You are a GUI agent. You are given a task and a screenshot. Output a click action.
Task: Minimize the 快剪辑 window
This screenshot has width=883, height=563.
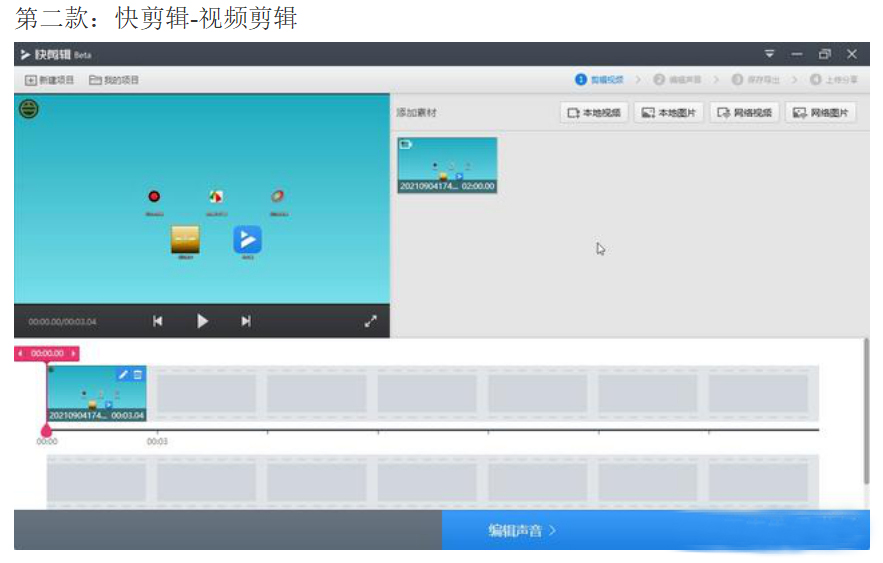click(797, 54)
